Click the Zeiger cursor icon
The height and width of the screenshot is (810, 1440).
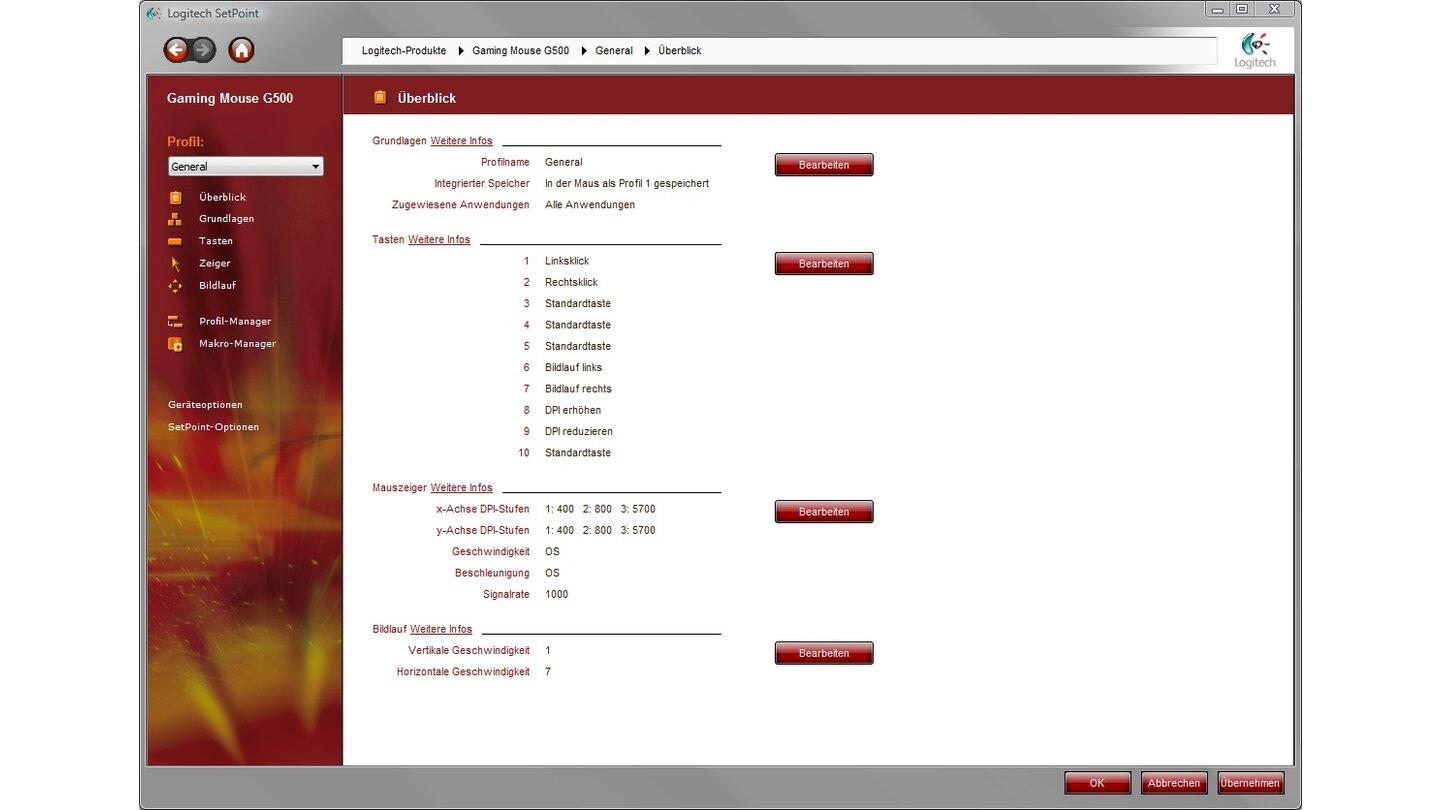175,264
